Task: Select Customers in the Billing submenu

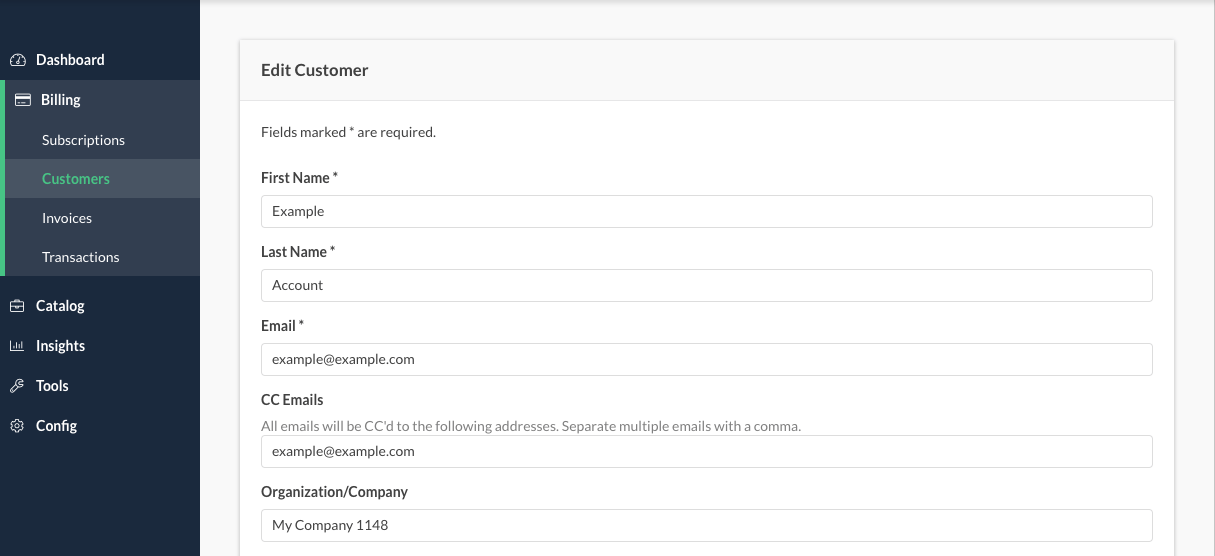Action: pyautogui.click(x=76, y=179)
